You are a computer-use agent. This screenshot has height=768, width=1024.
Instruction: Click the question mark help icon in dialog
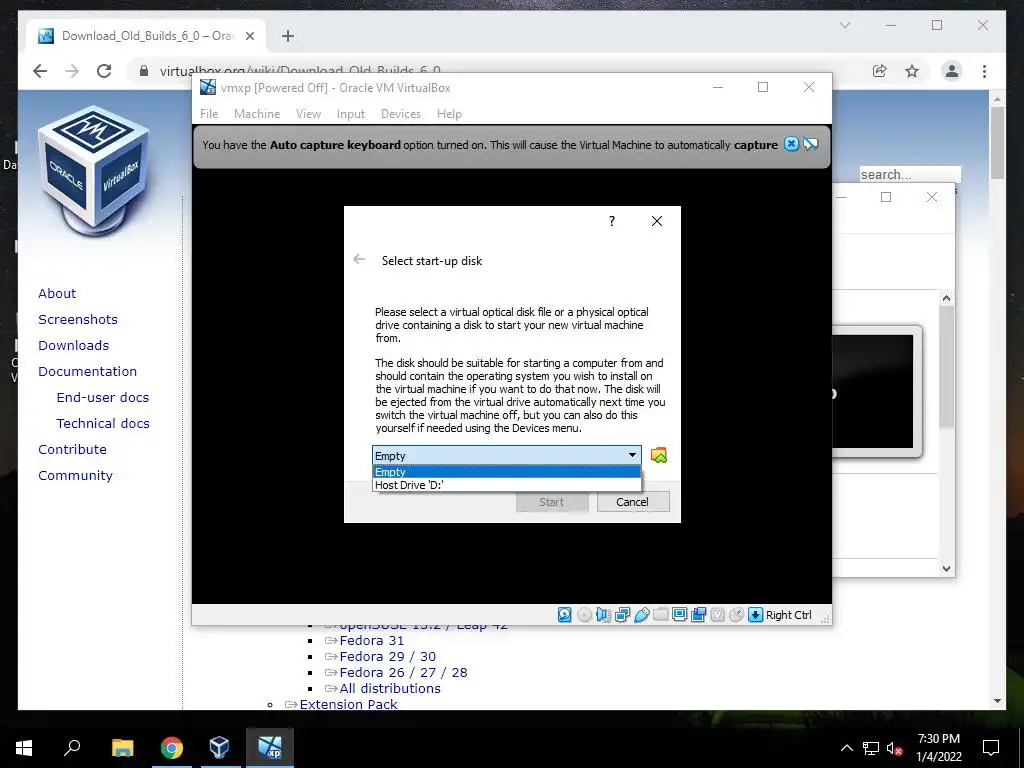[612, 221]
